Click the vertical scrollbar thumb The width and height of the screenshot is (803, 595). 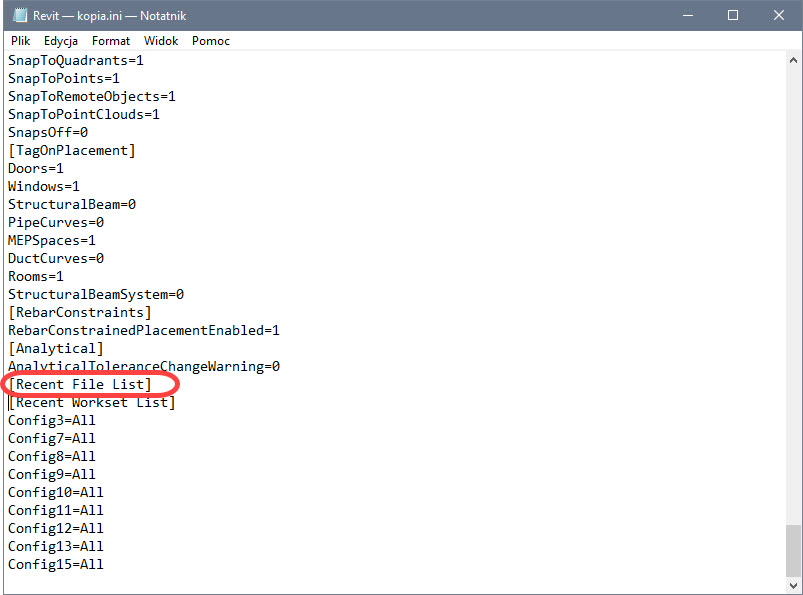(793, 549)
